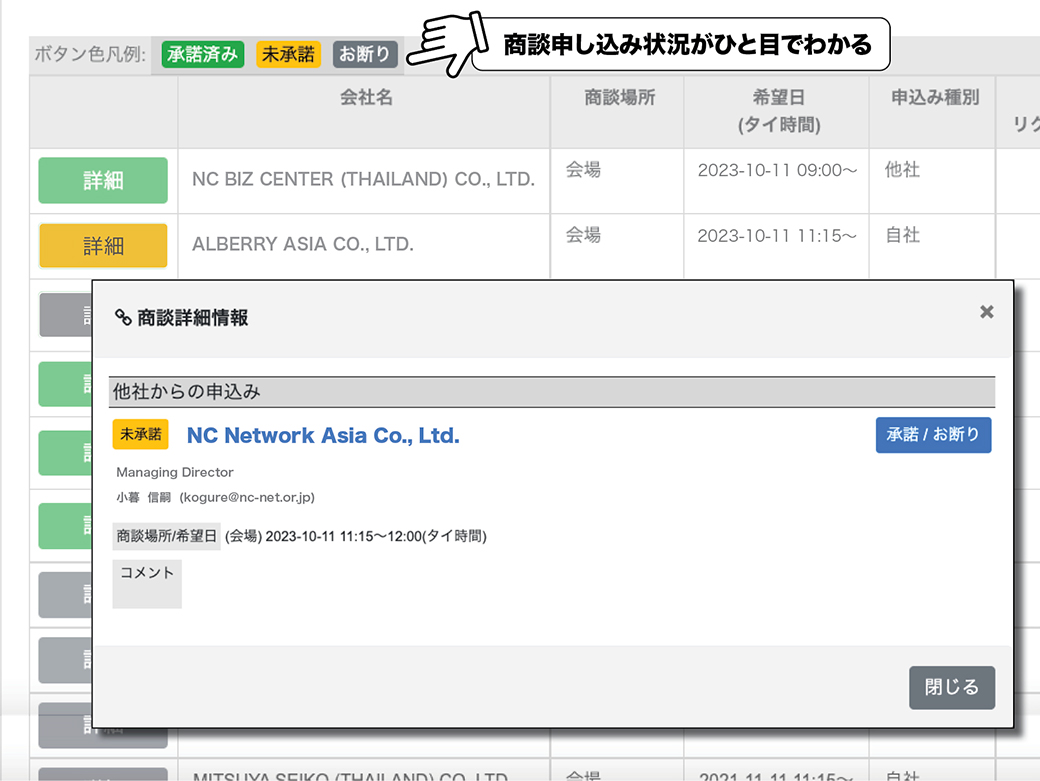Click email kogure@nc-net.or.jp text

[247, 497]
